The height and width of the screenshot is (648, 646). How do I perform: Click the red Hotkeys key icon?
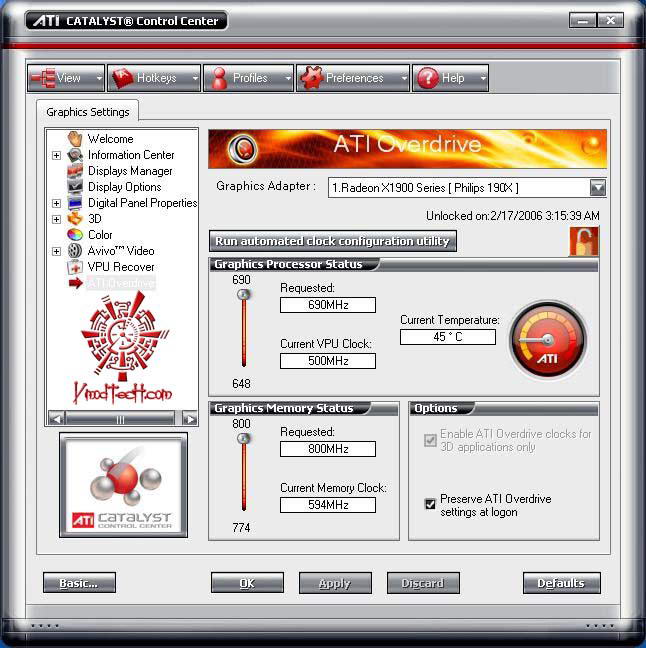[123, 78]
